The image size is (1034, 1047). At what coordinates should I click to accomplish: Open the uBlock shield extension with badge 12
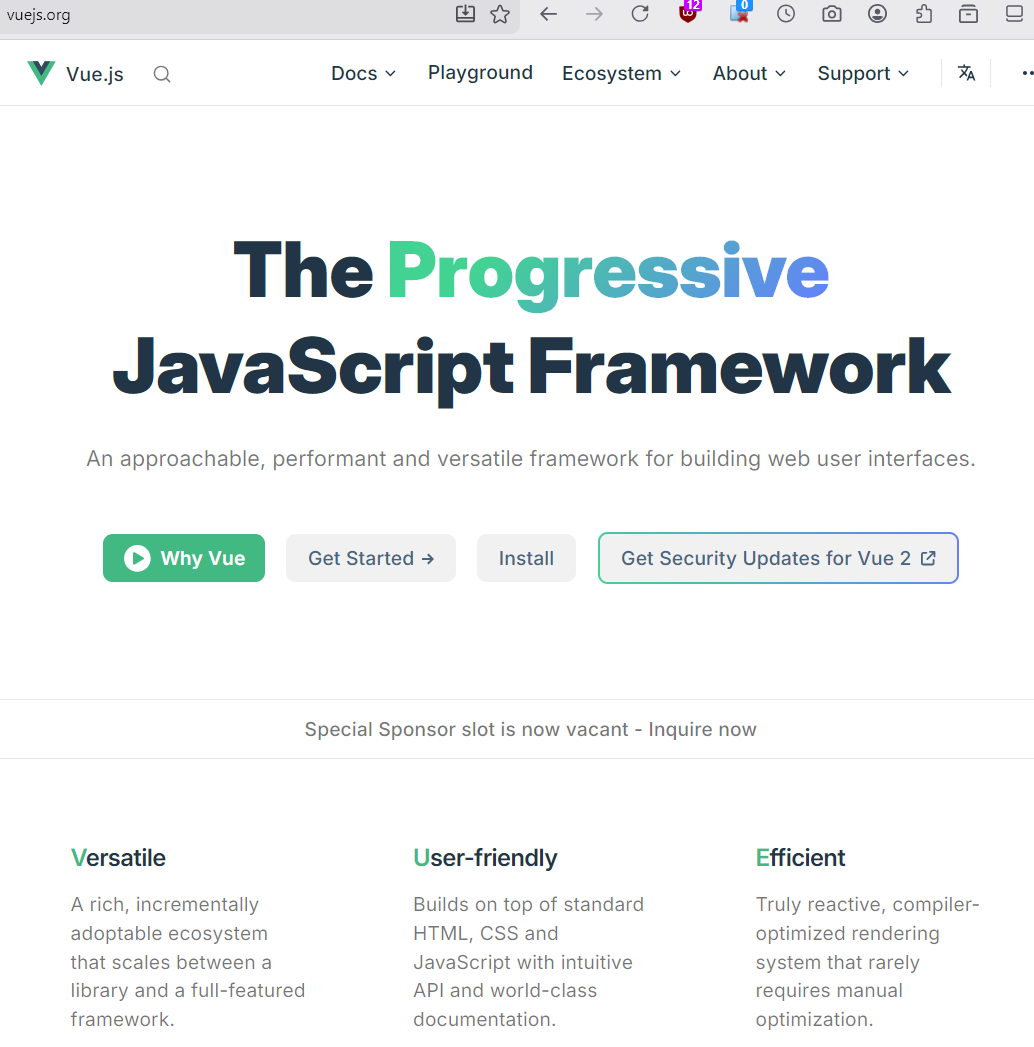[x=688, y=13]
